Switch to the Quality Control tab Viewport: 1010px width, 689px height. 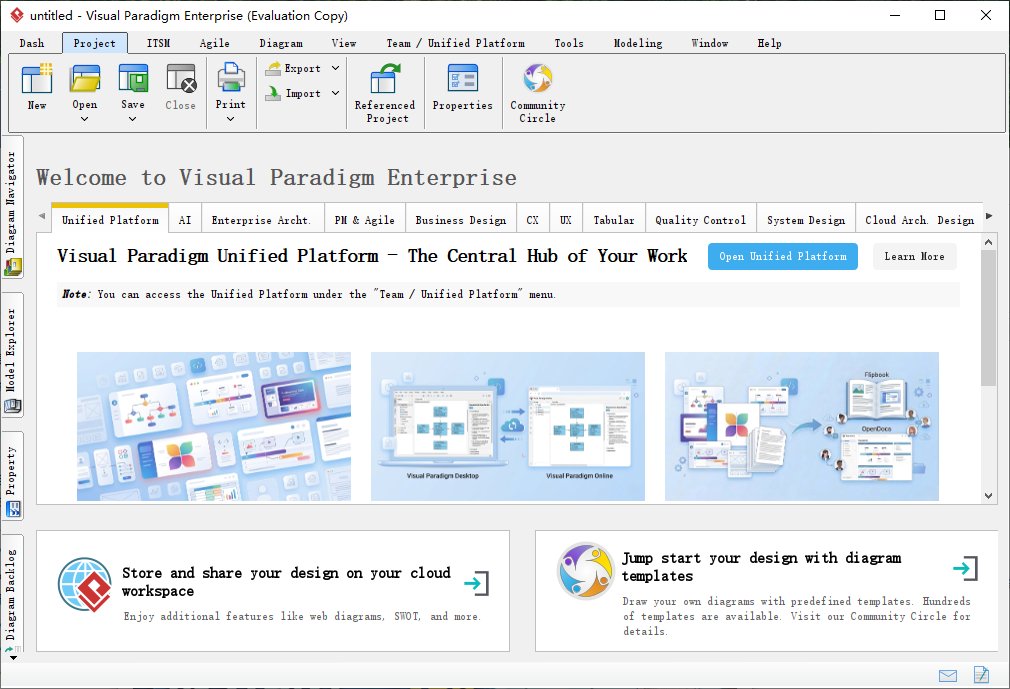tap(701, 220)
